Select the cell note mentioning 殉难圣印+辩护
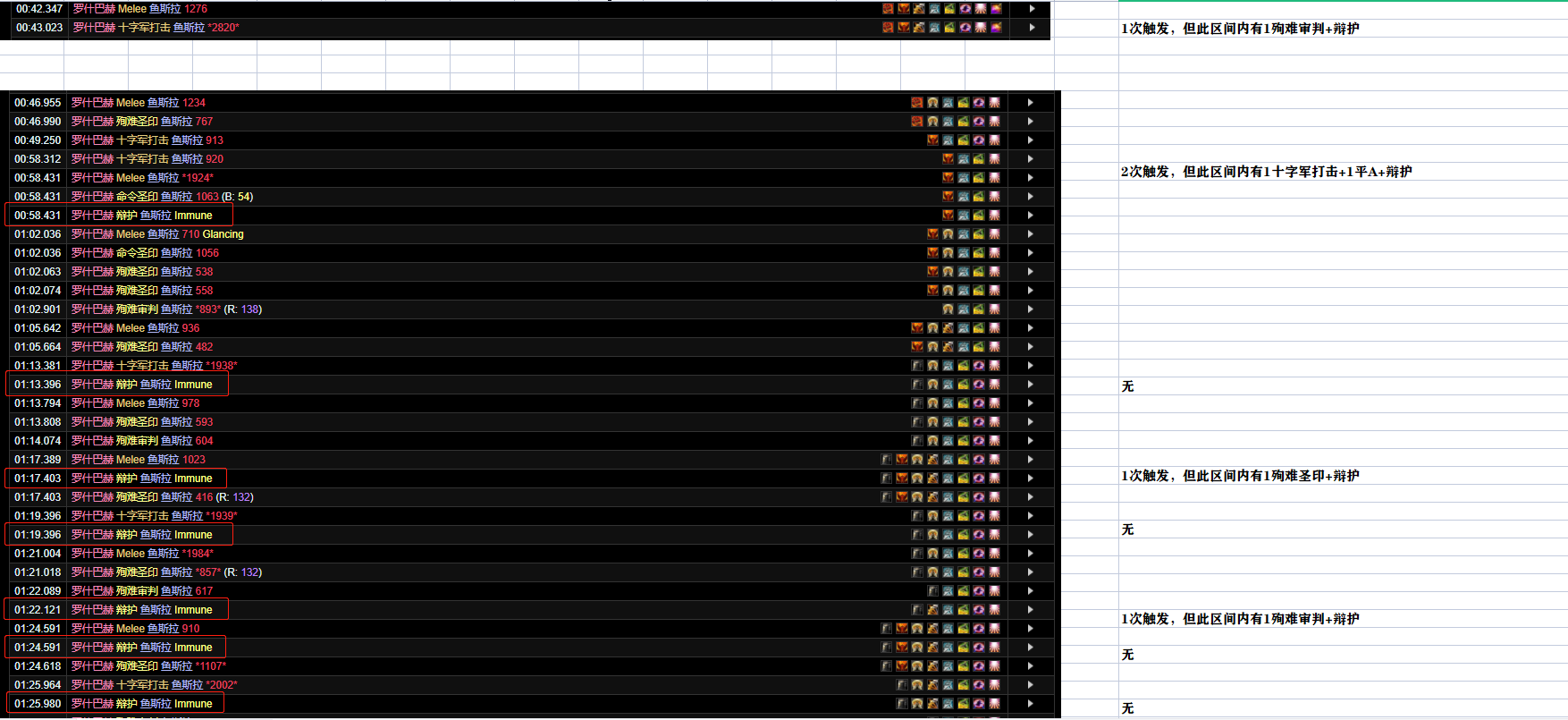Screen dimensions: 1568x720 [x=1240, y=476]
